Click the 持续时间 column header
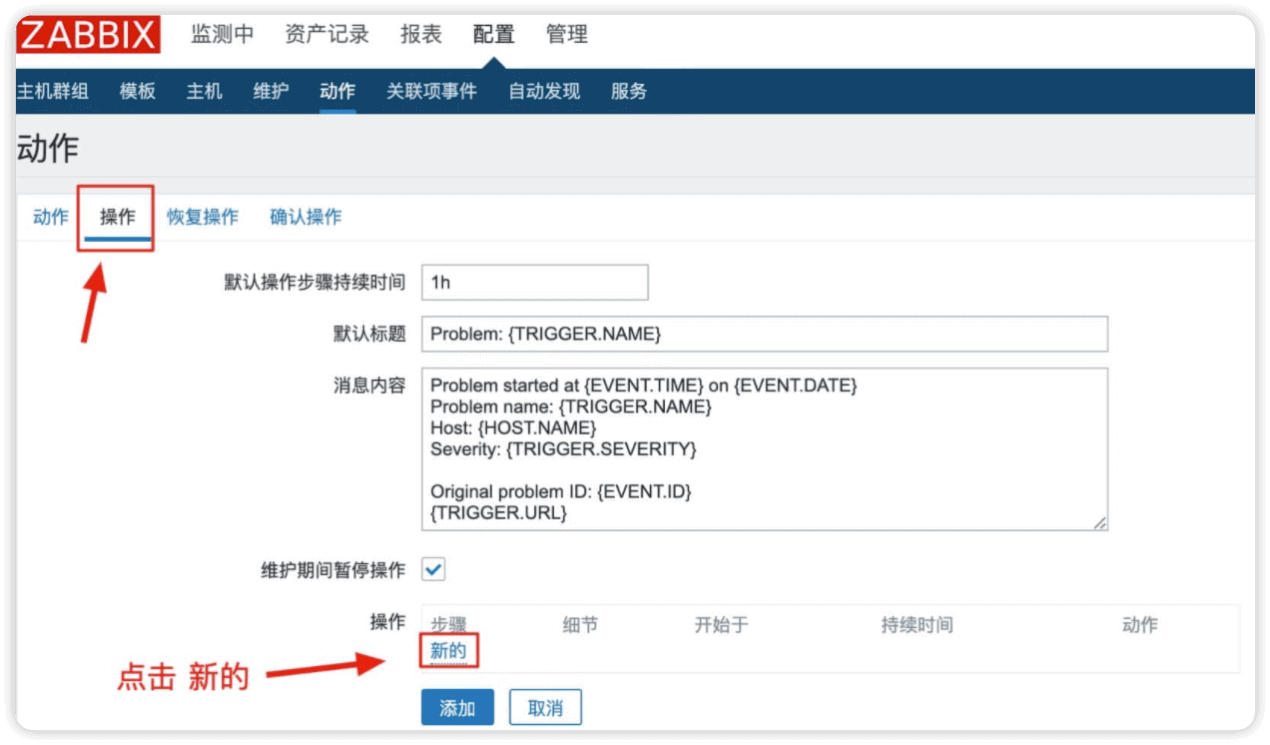 [917, 625]
